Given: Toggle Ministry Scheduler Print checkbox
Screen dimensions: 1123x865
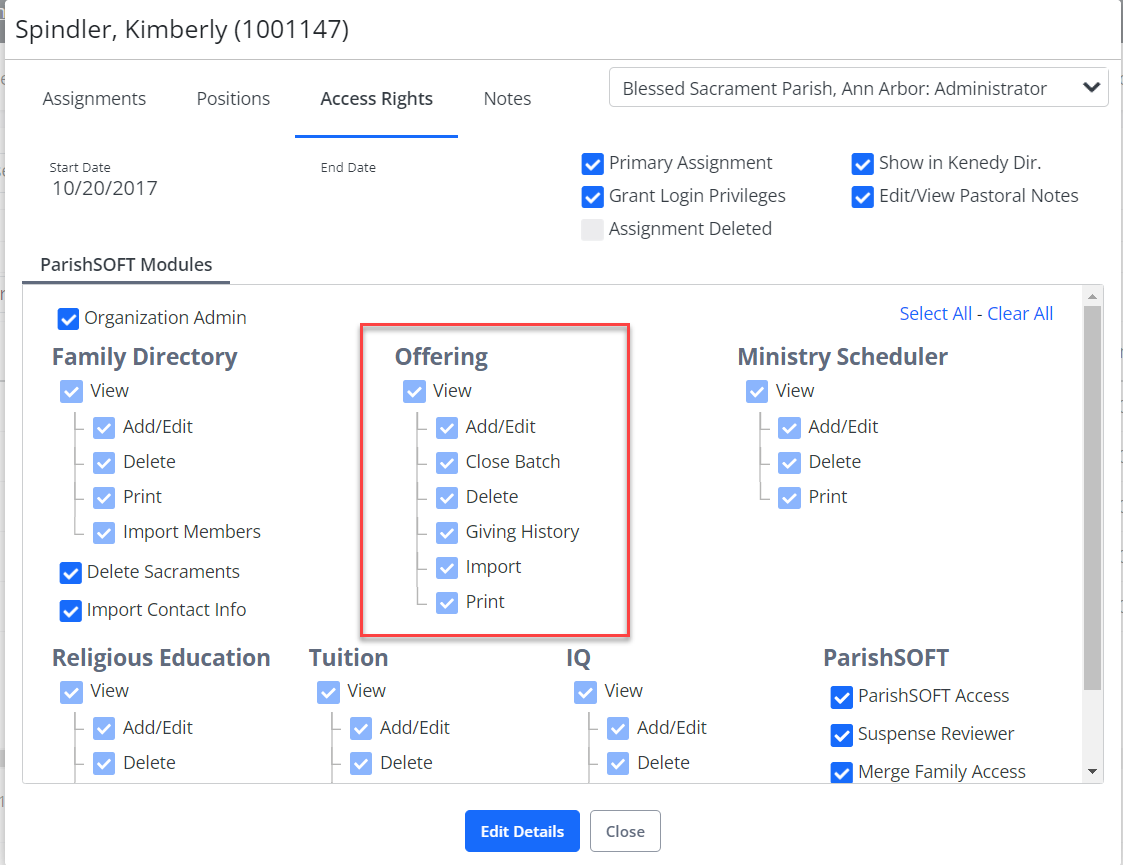Looking at the screenshot, I should 789,498.
